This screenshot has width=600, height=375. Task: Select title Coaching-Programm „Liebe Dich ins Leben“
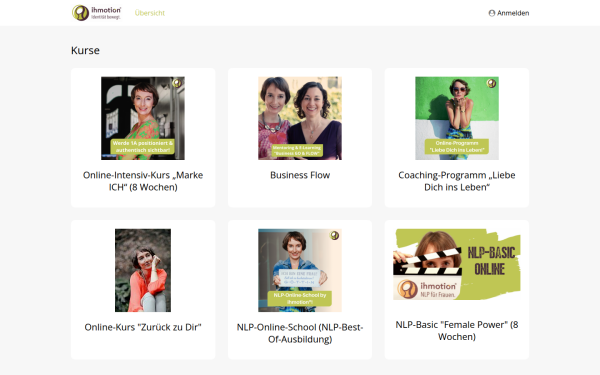coord(457,181)
